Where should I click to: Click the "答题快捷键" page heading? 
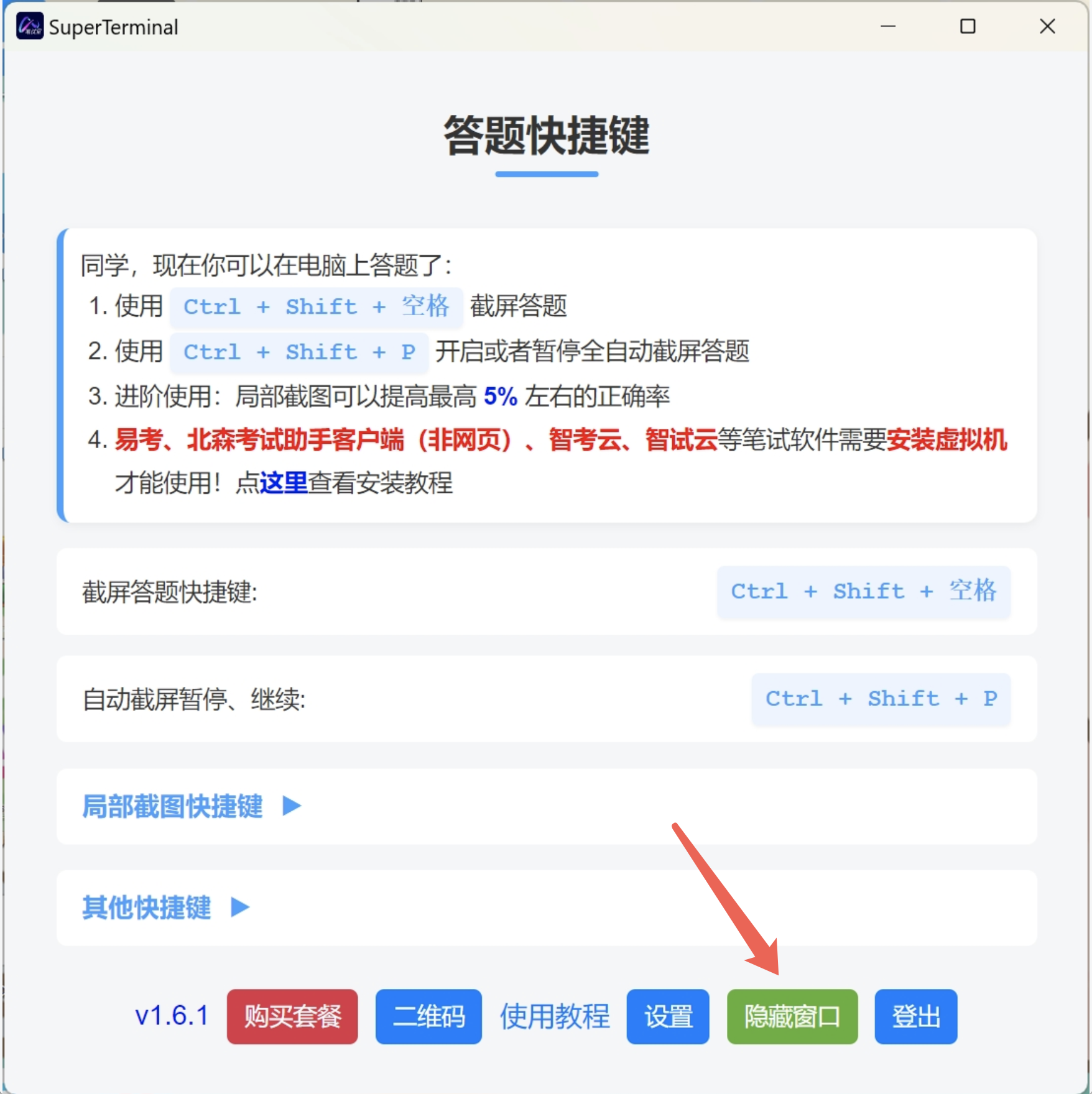(547, 135)
